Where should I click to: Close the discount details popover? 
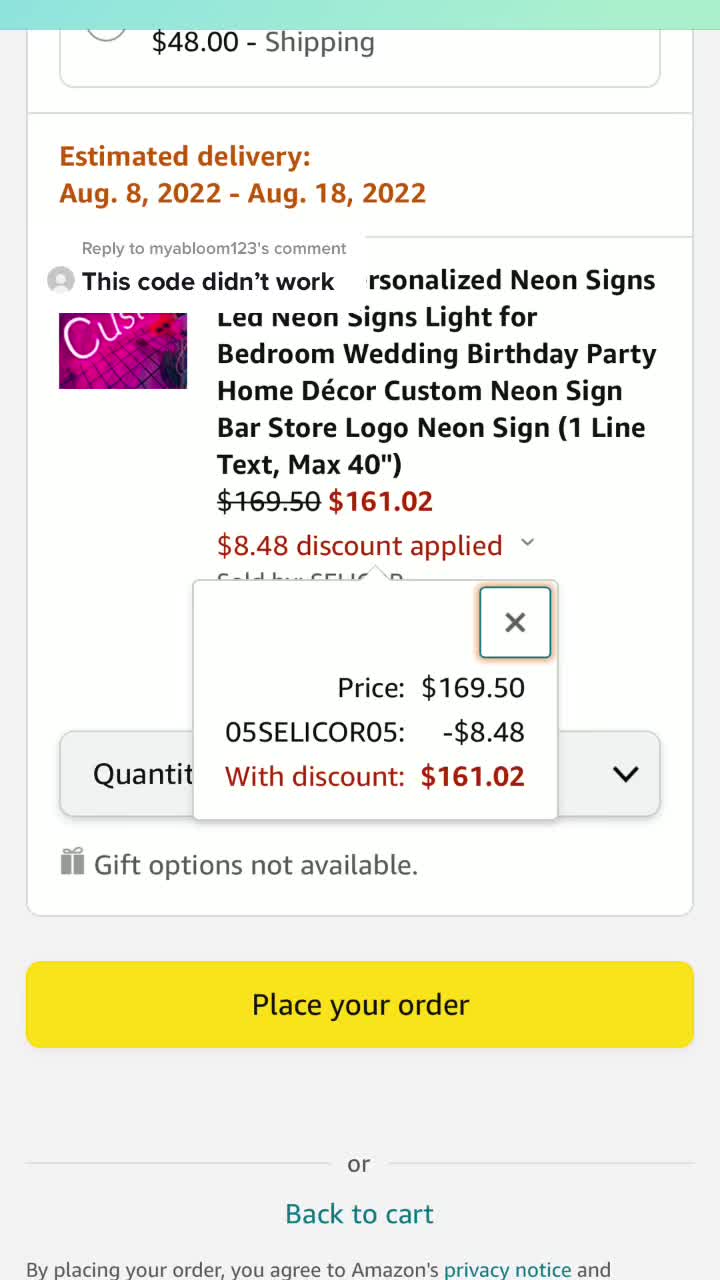(x=515, y=622)
